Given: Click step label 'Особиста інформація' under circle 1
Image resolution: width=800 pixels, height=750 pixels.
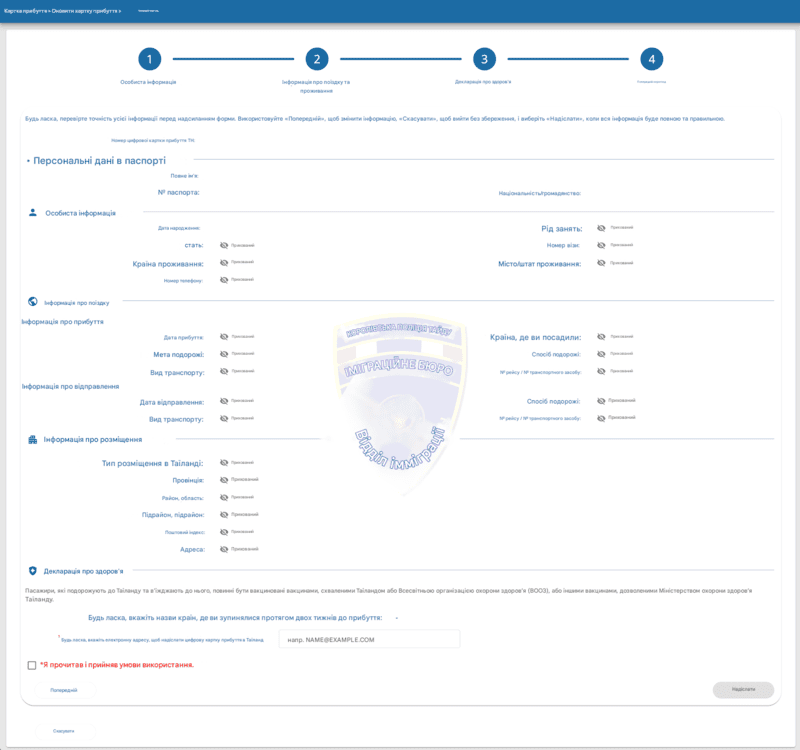Looking at the screenshot, I should pos(148,82).
